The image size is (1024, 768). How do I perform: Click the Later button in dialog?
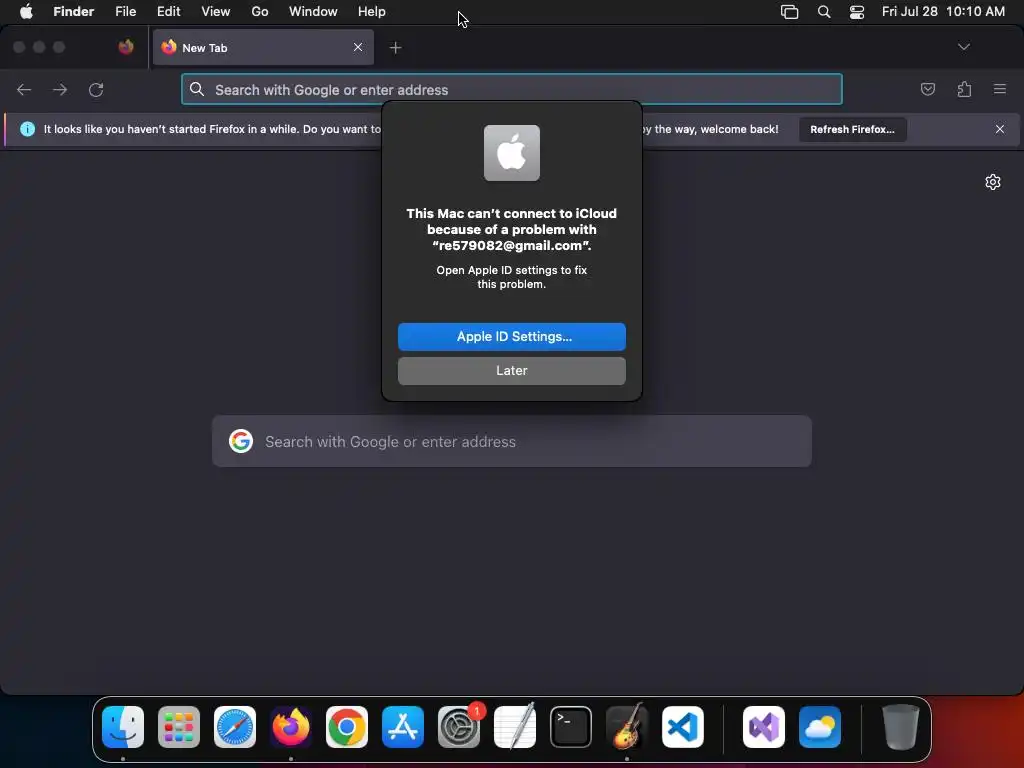coord(511,371)
